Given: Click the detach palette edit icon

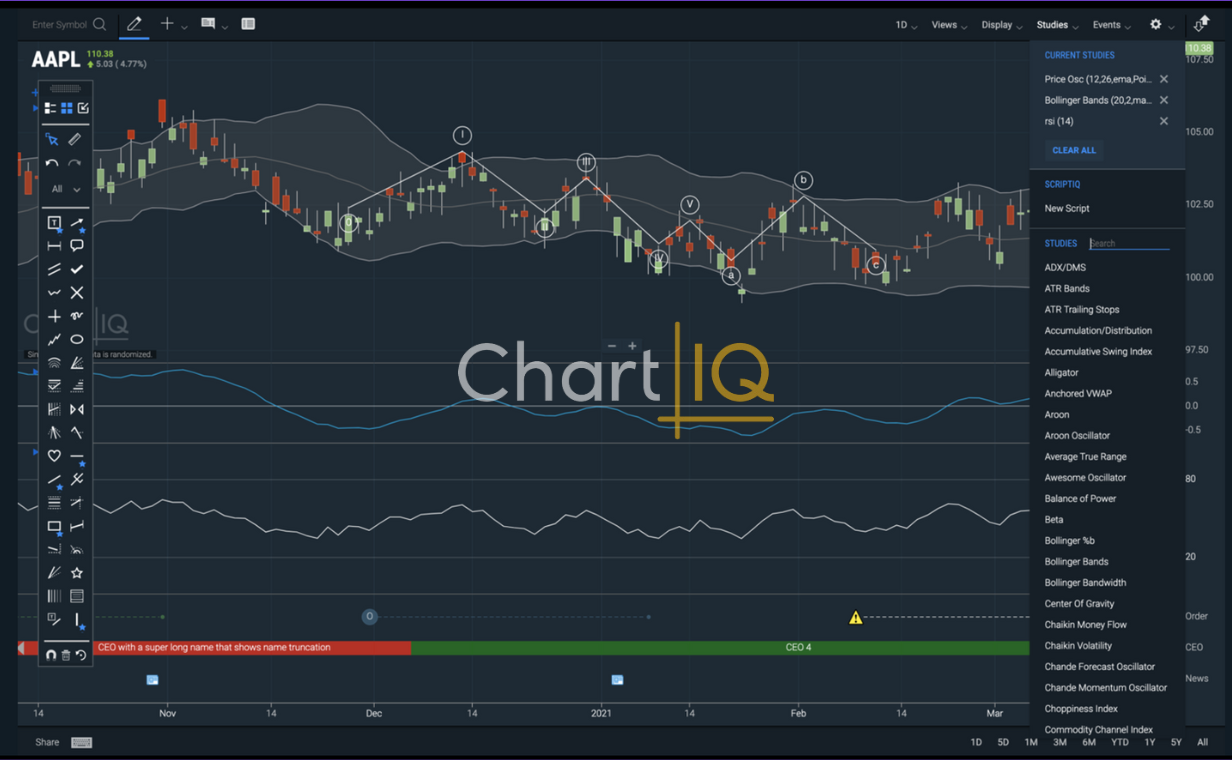Looking at the screenshot, I should [x=83, y=108].
